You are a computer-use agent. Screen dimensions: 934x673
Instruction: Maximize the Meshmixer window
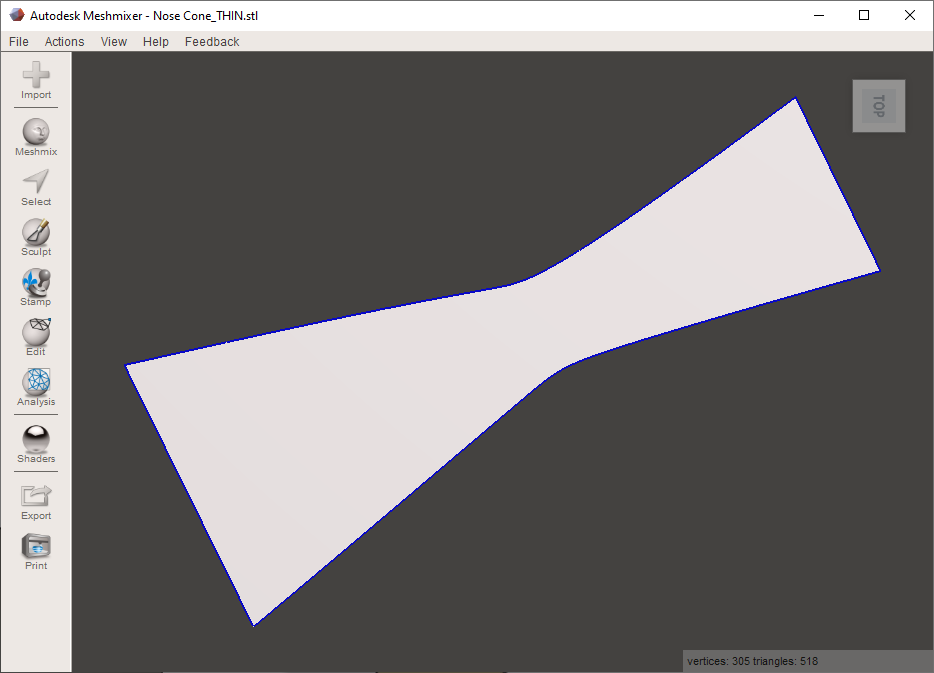(864, 15)
